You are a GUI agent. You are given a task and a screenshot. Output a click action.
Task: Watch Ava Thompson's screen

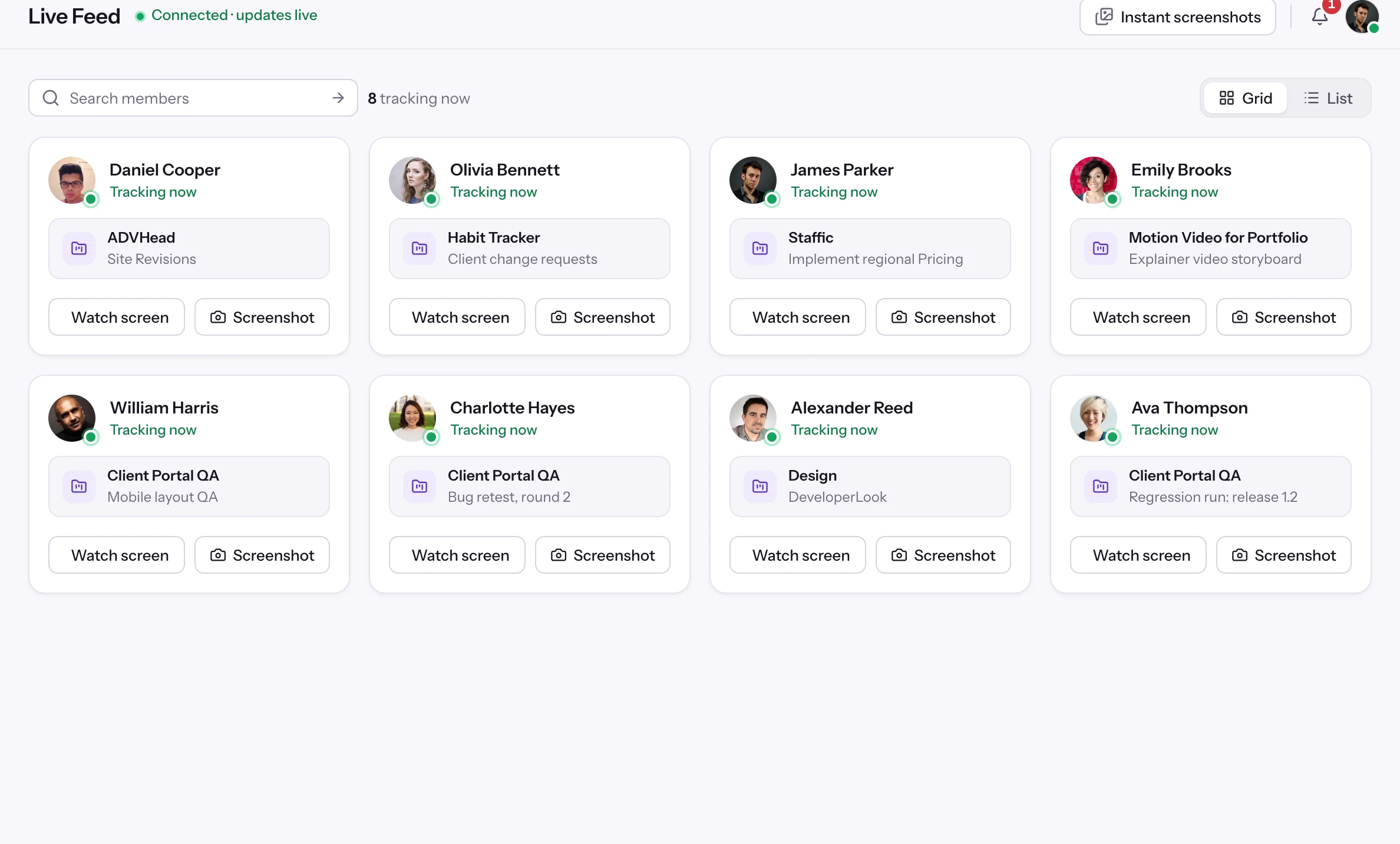(1138, 555)
